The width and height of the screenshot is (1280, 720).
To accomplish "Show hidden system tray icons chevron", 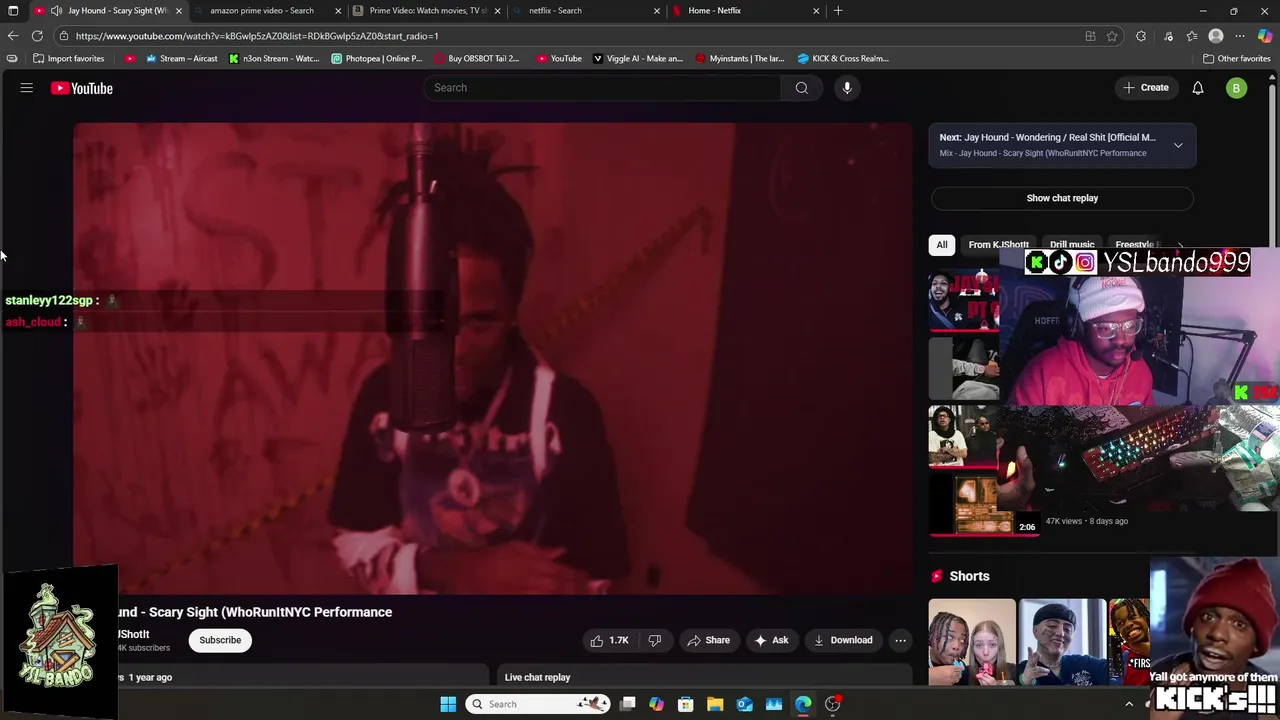I will pos(1129,704).
